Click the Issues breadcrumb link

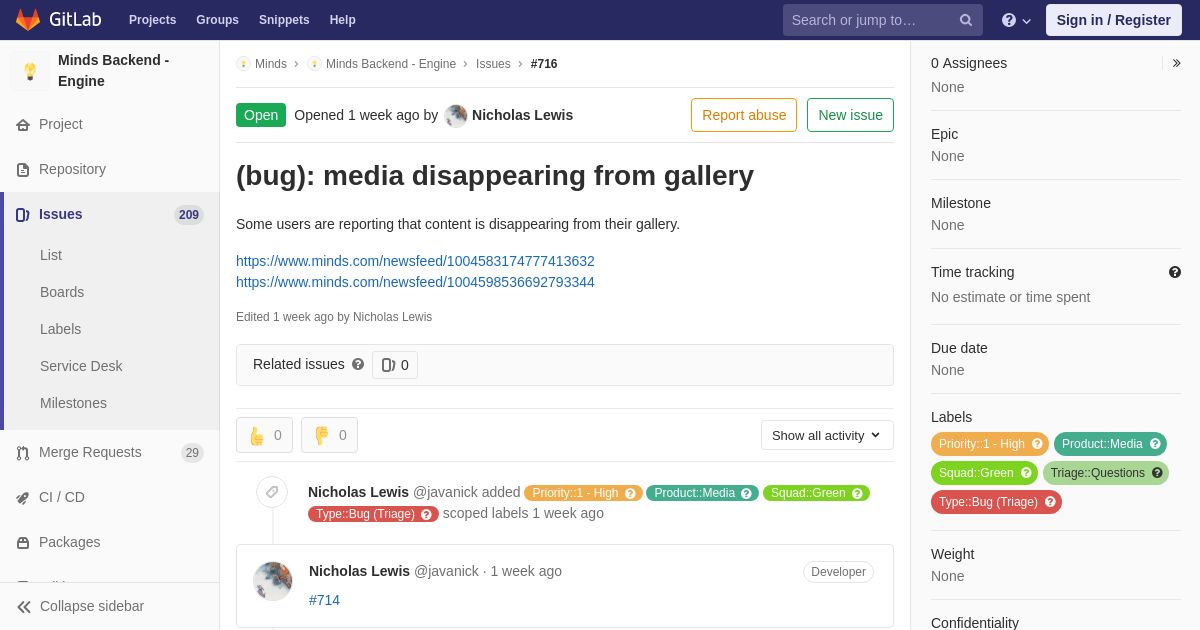click(x=493, y=64)
